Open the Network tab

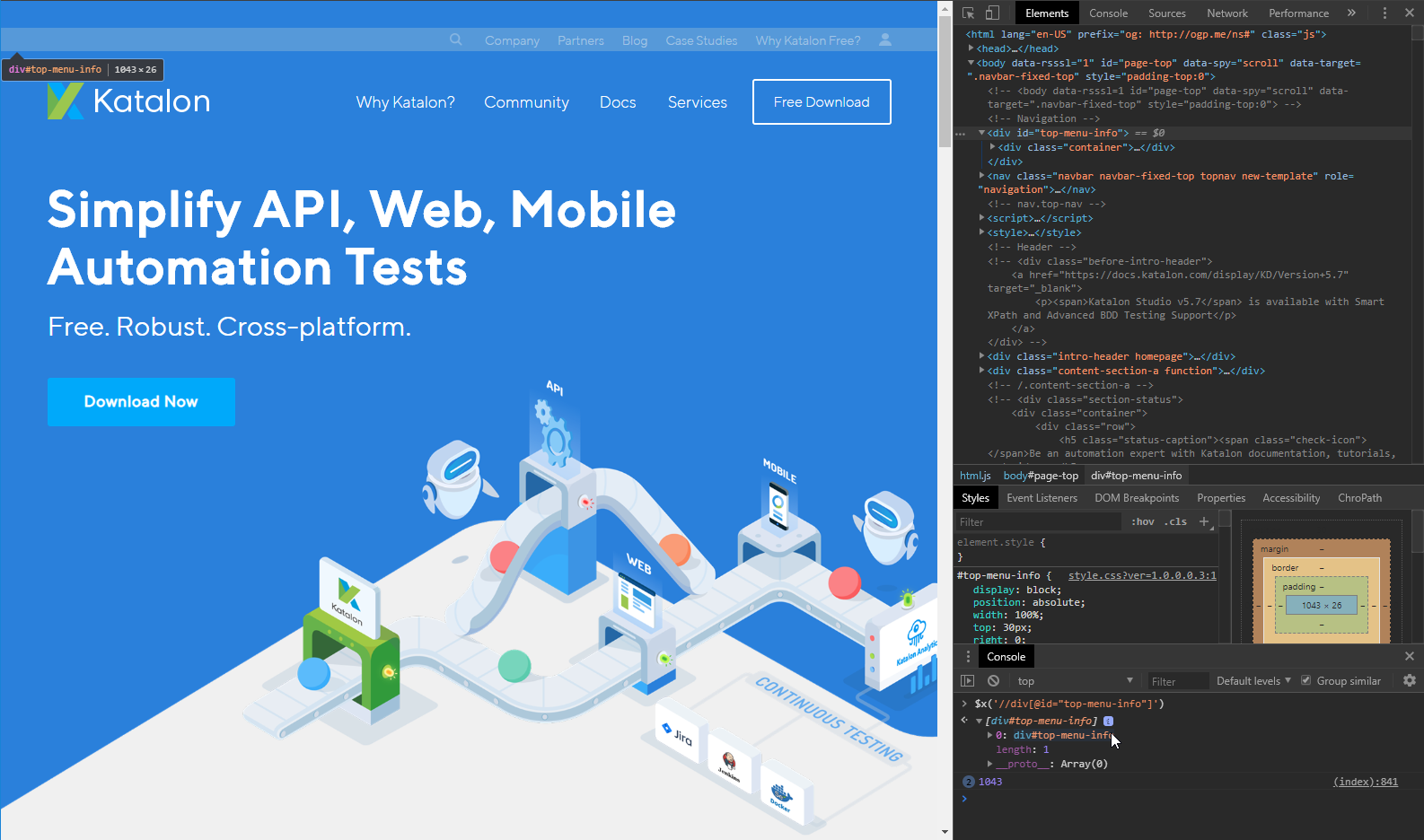coord(1227,13)
